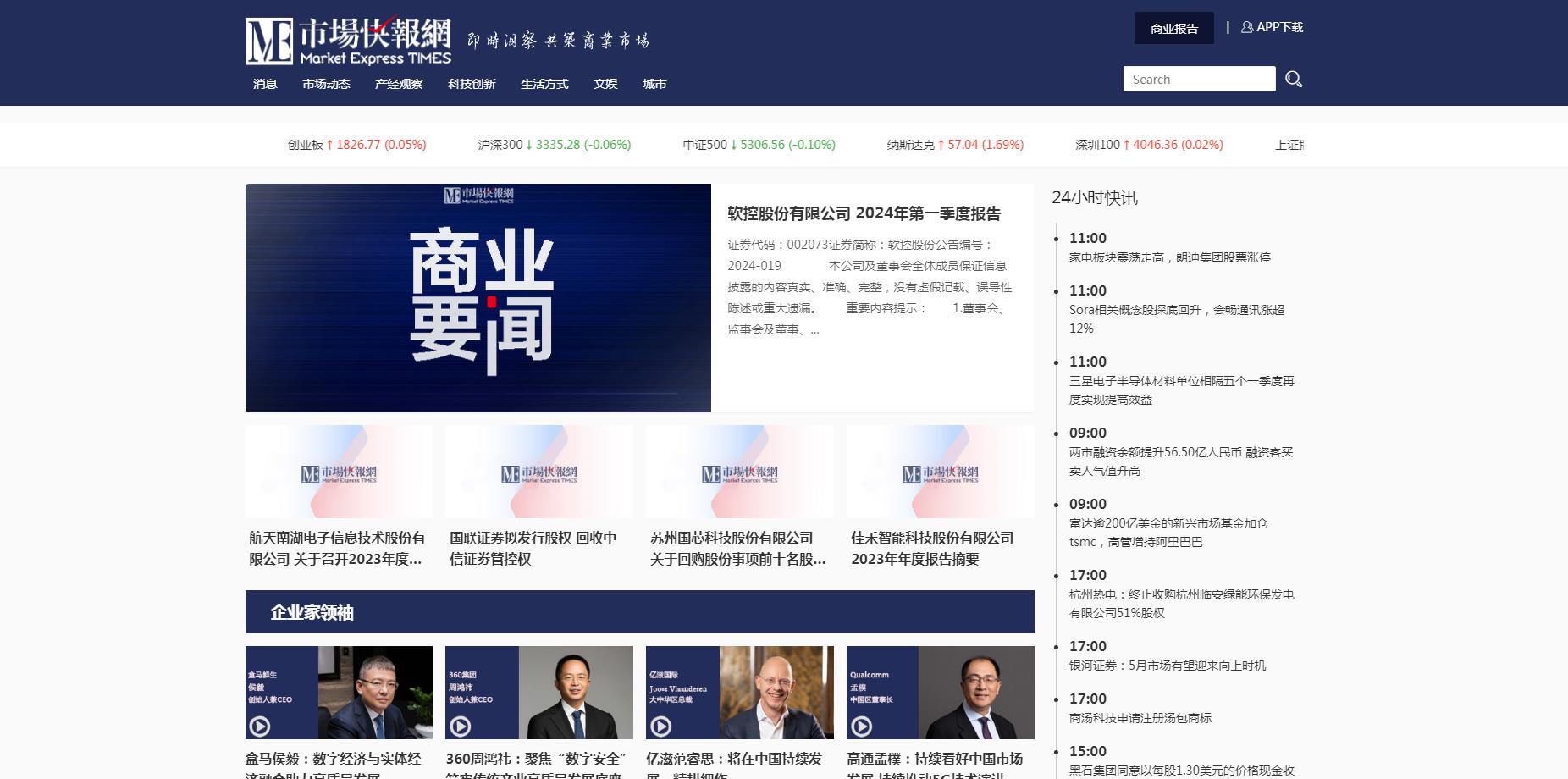Image resolution: width=1568 pixels, height=779 pixels.
Task: Open the Market Express Times logo
Action: 349,41
